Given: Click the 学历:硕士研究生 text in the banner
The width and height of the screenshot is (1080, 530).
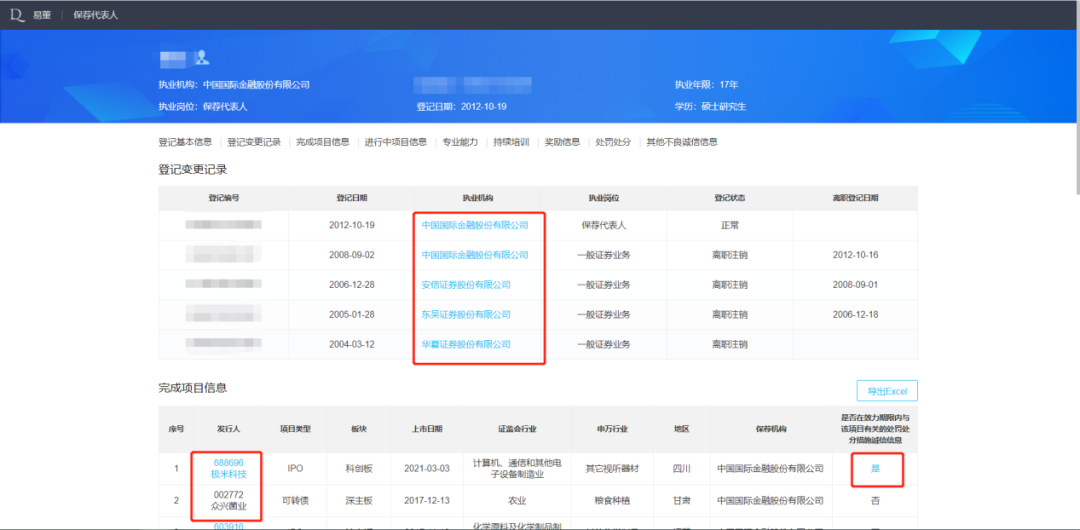Looking at the screenshot, I should 711,107.
